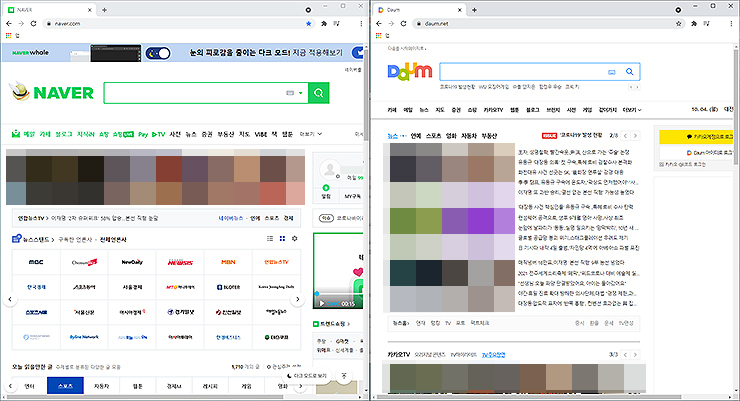This screenshot has height=401, width=740.
Task: Click the green Naver search button
Action: coord(319,93)
